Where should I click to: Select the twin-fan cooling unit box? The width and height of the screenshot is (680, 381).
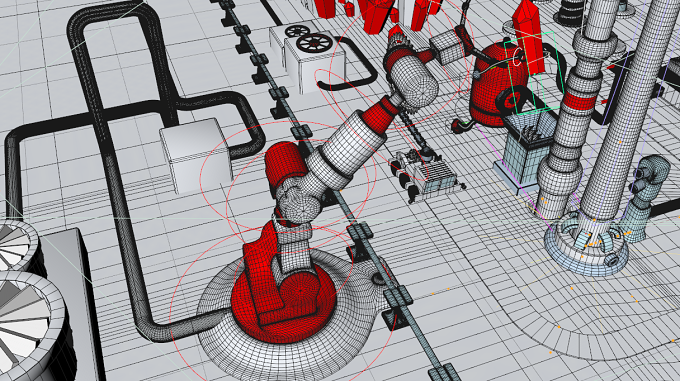point(307,56)
